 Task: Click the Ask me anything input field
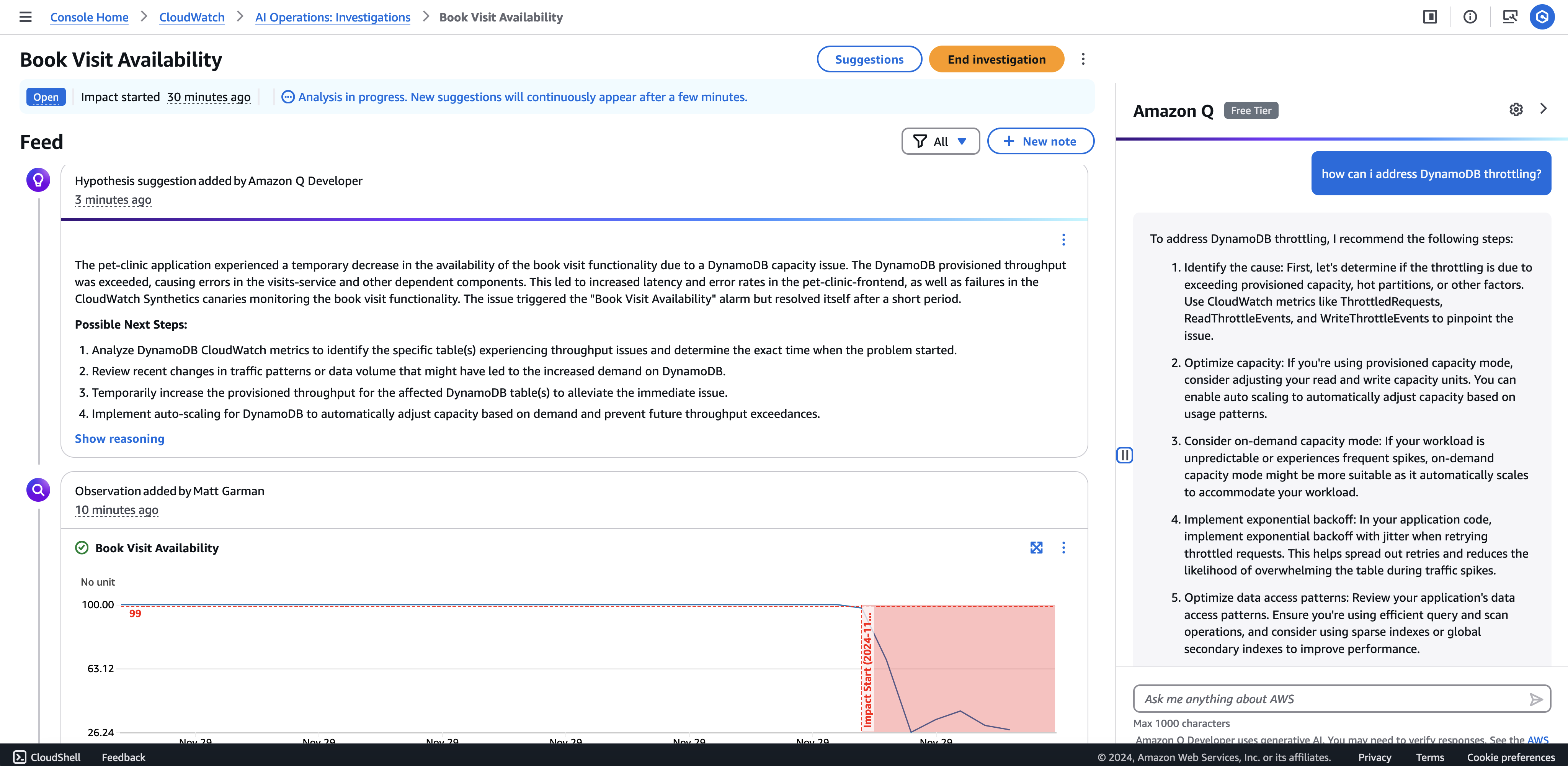coord(1327,699)
